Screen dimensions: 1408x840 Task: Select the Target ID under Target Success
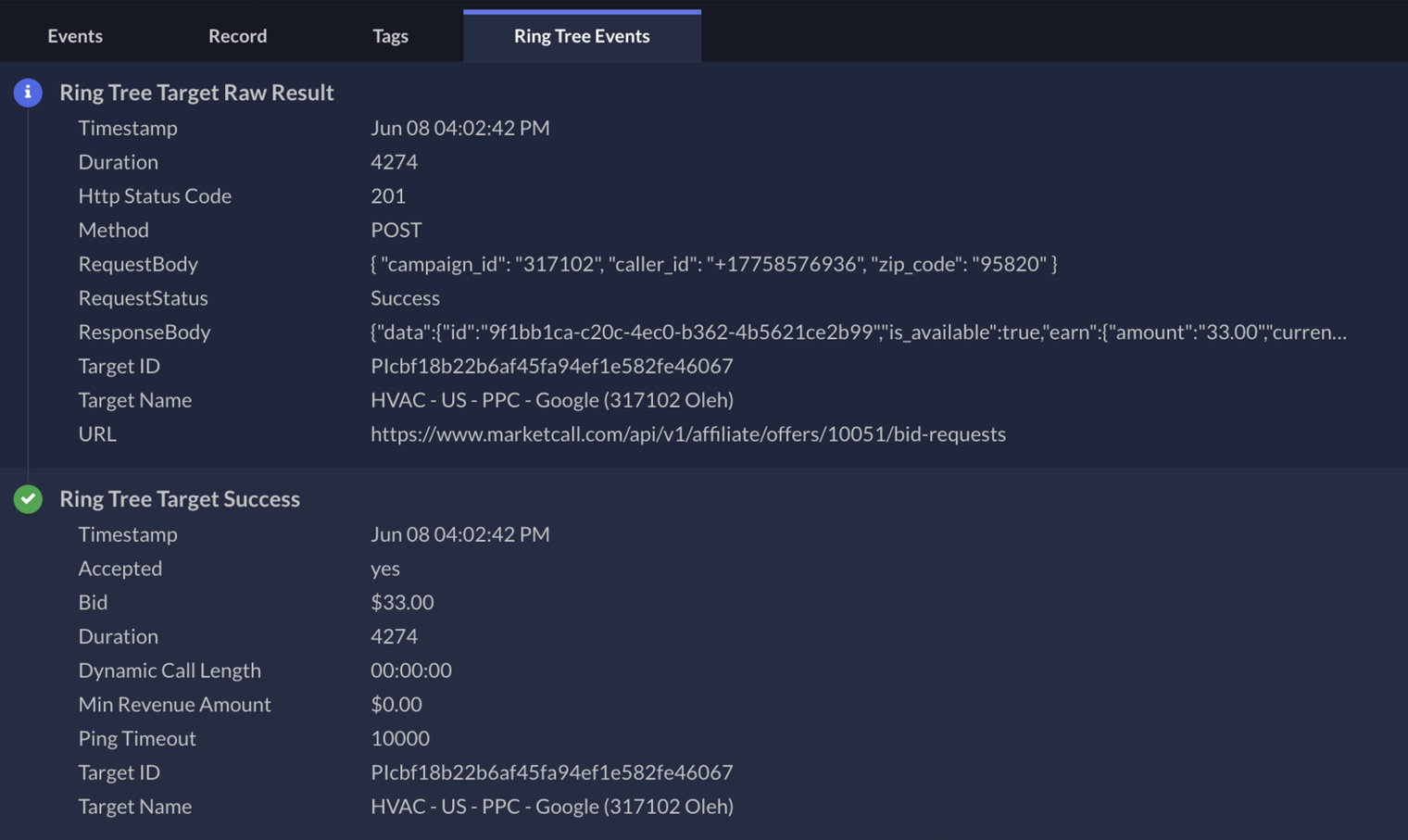pyautogui.click(x=552, y=772)
